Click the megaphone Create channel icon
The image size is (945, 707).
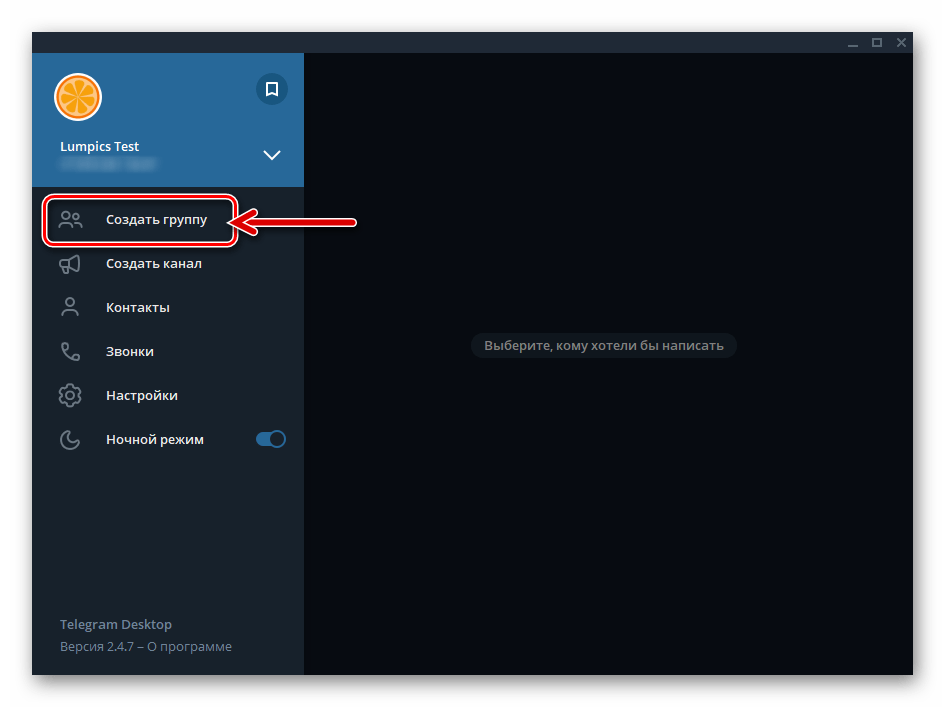click(x=70, y=264)
